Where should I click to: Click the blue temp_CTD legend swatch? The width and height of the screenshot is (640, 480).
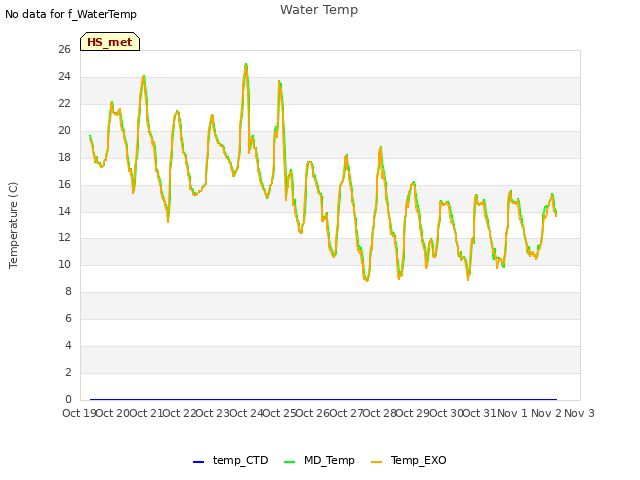pos(198,462)
